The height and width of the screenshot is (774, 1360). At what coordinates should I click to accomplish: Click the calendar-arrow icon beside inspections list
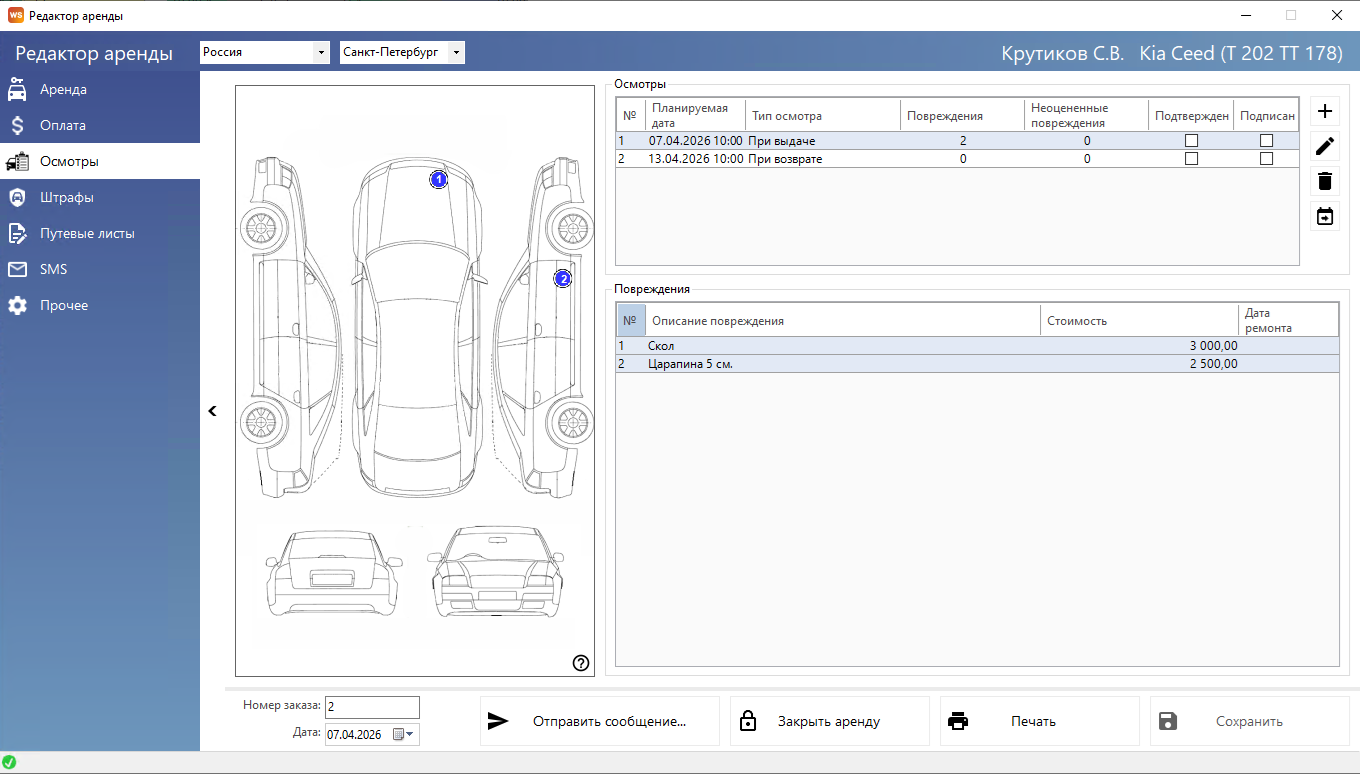(x=1325, y=216)
